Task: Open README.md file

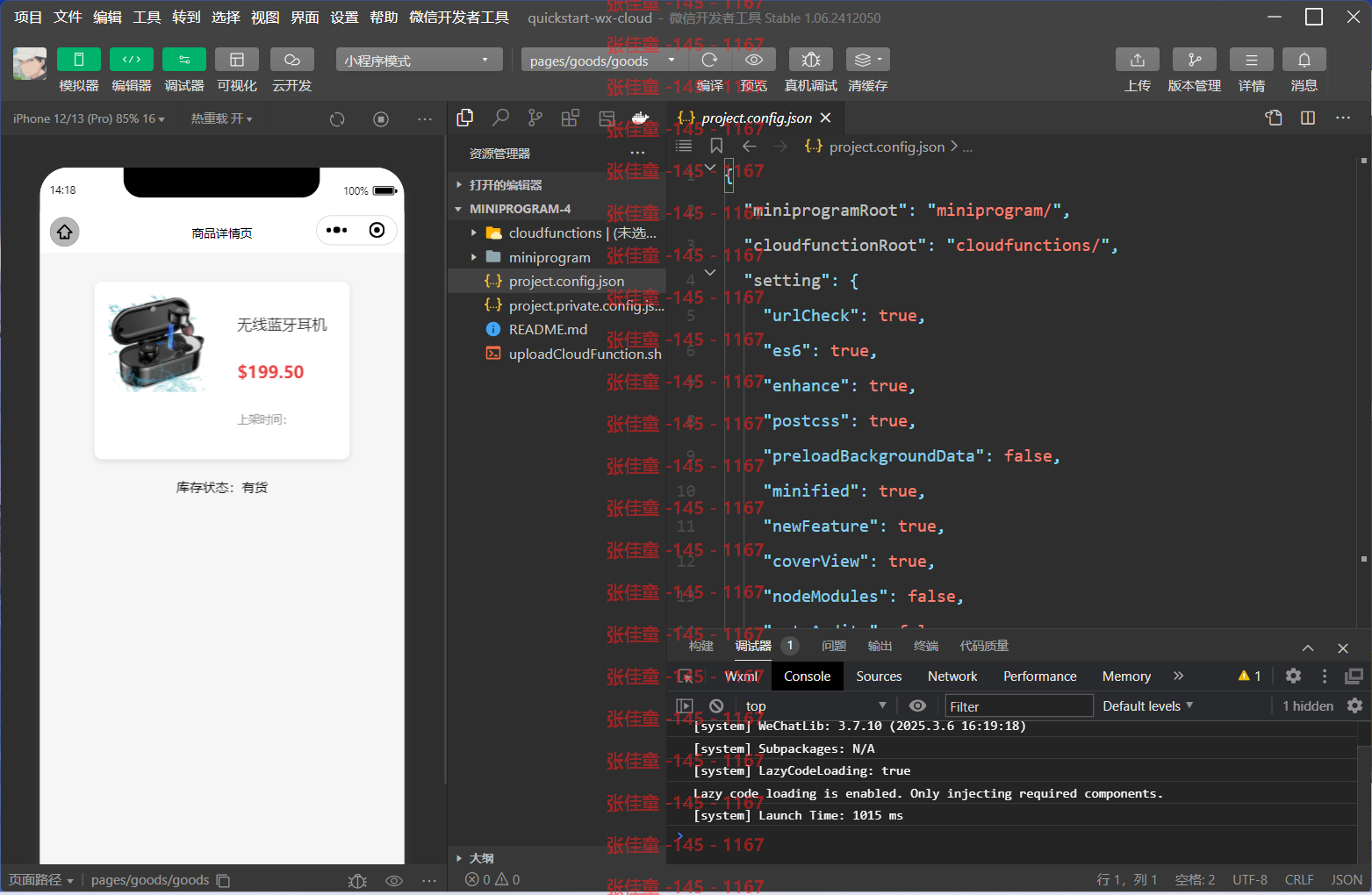Action: point(557,329)
